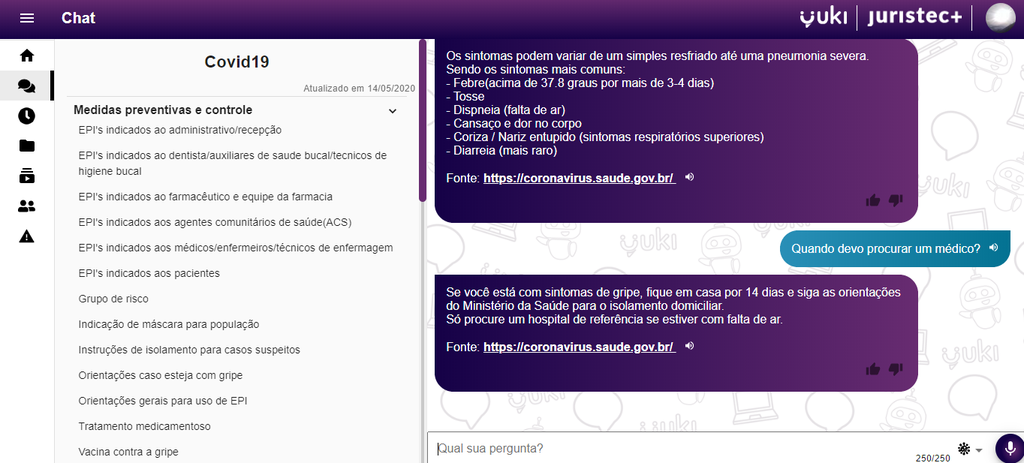The width and height of the screenshot is (1024, 463).
Task: Open Instruções de isolamento para casos suspeitos
Action: (189, 349)
